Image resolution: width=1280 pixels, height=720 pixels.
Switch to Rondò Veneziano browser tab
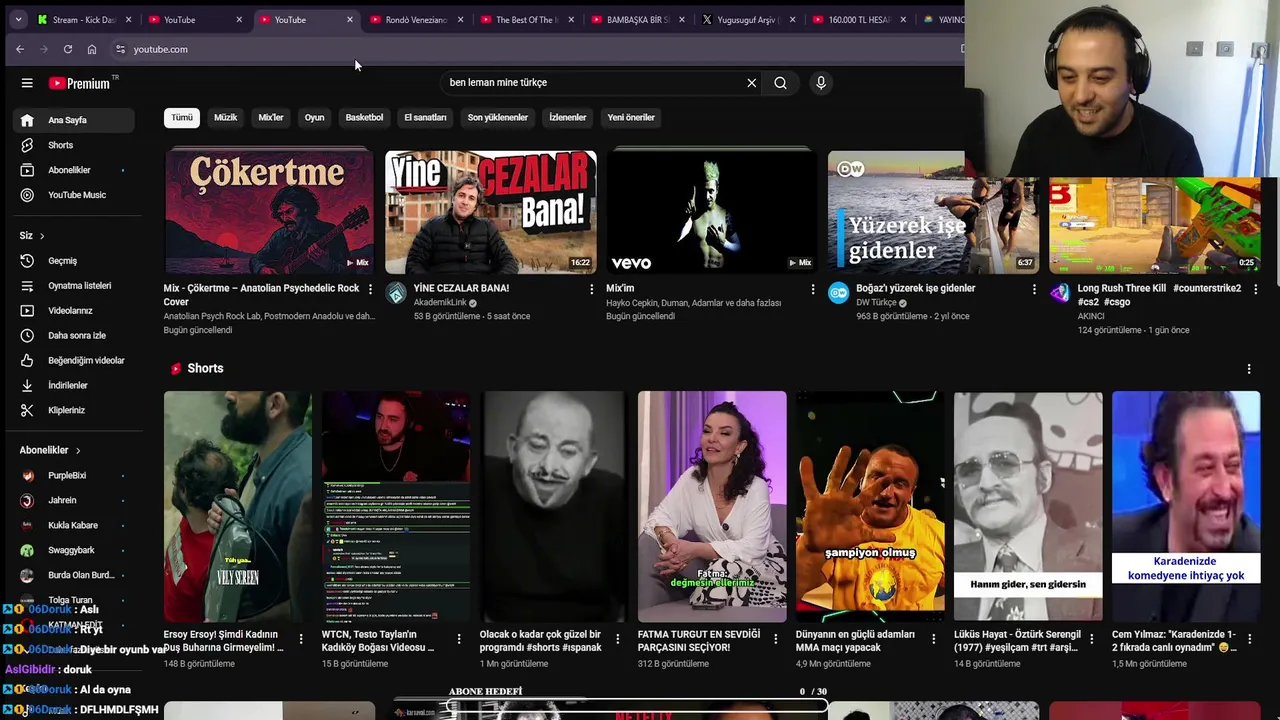tap(416, 19)
